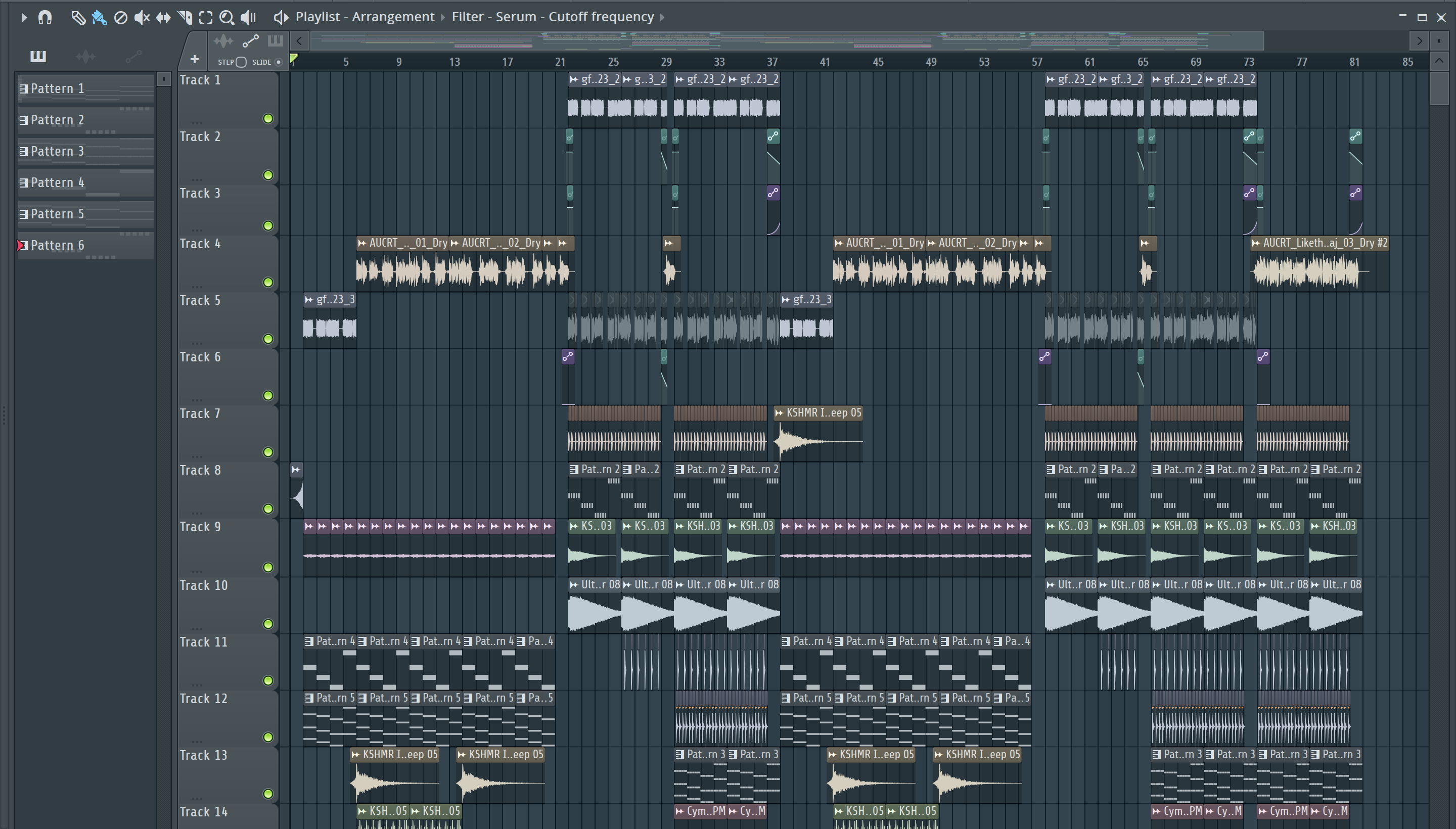Open the playlist options menu arrow
This screenshot has height=829, width=1456.
[24, 18]
